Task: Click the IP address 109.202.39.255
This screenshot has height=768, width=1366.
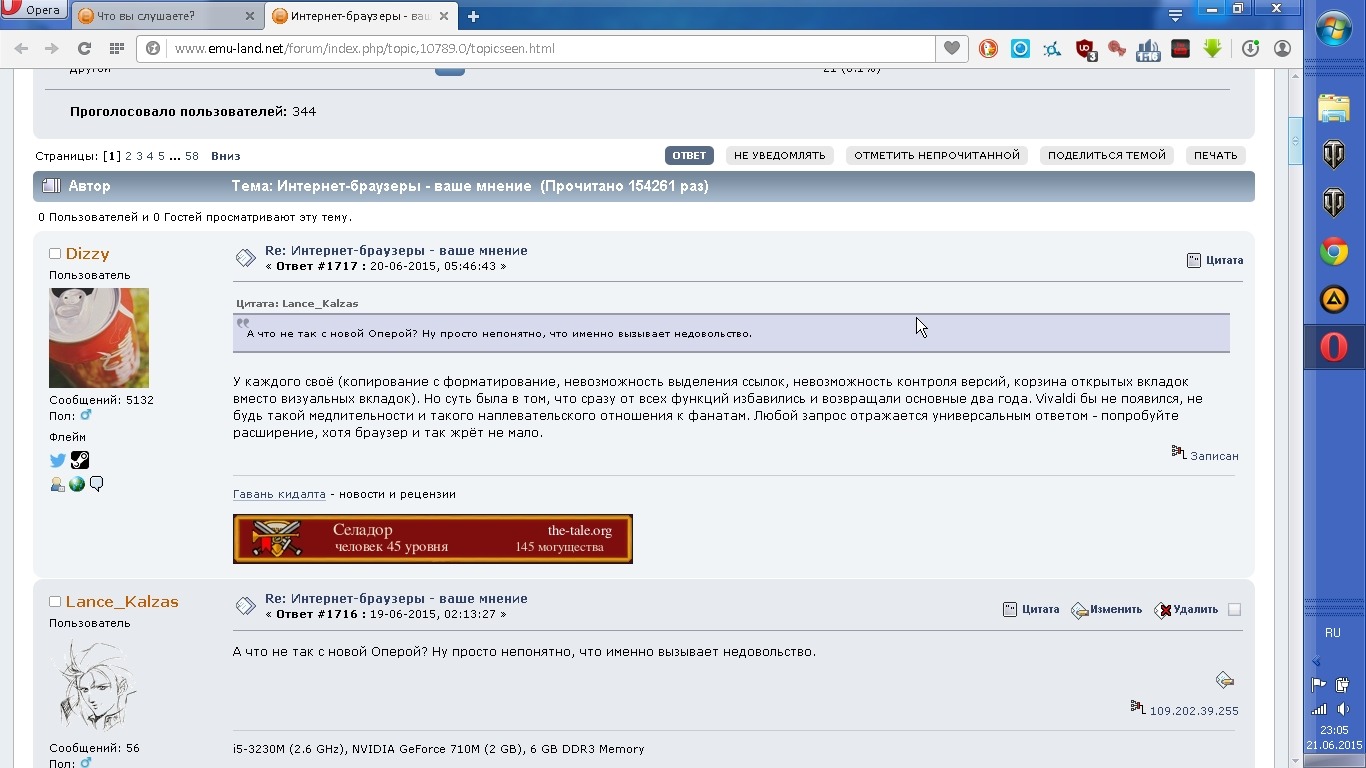Action: click(x=1194, y=711)
